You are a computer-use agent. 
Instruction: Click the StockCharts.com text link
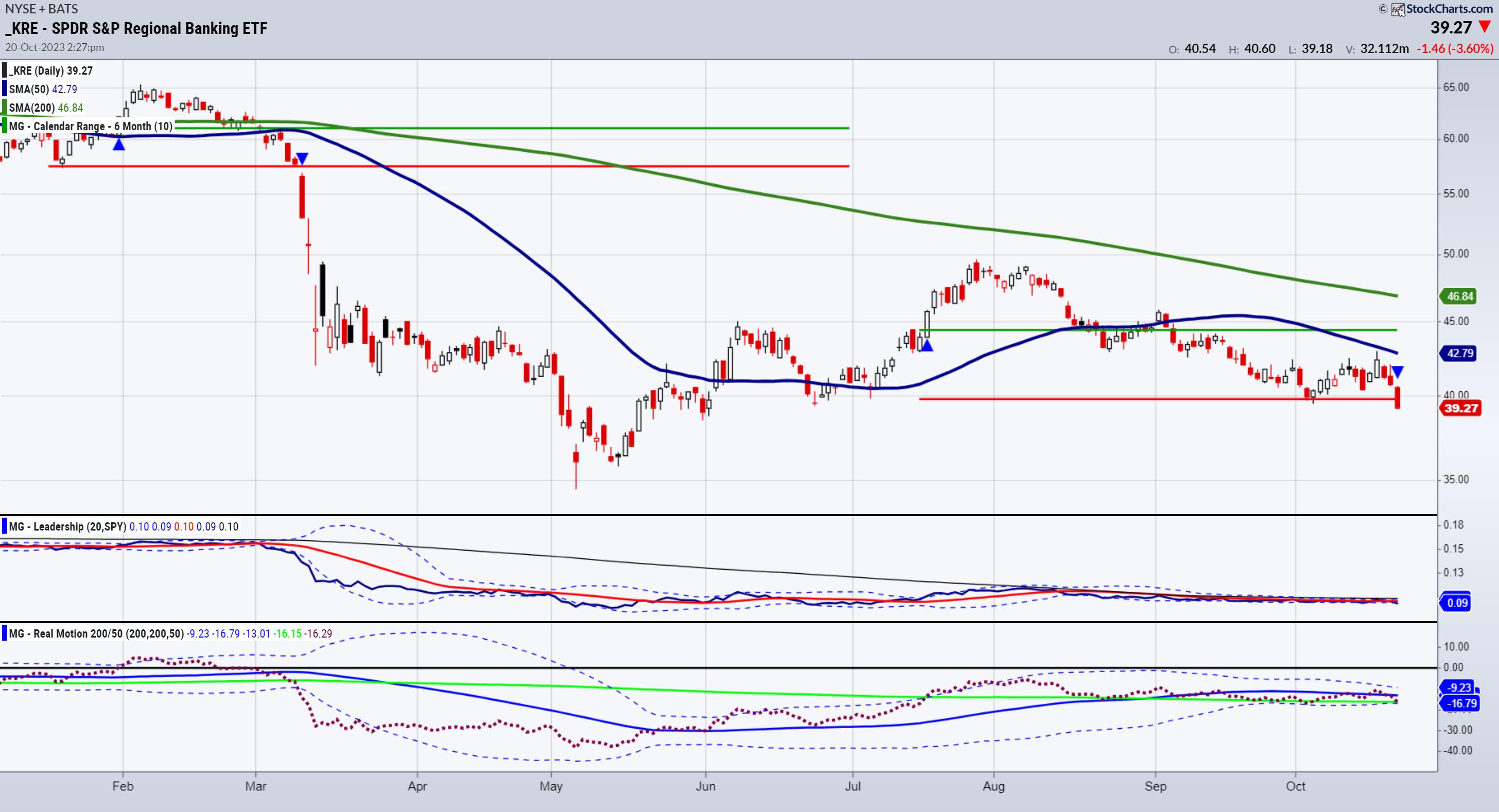coord(1449,9)
